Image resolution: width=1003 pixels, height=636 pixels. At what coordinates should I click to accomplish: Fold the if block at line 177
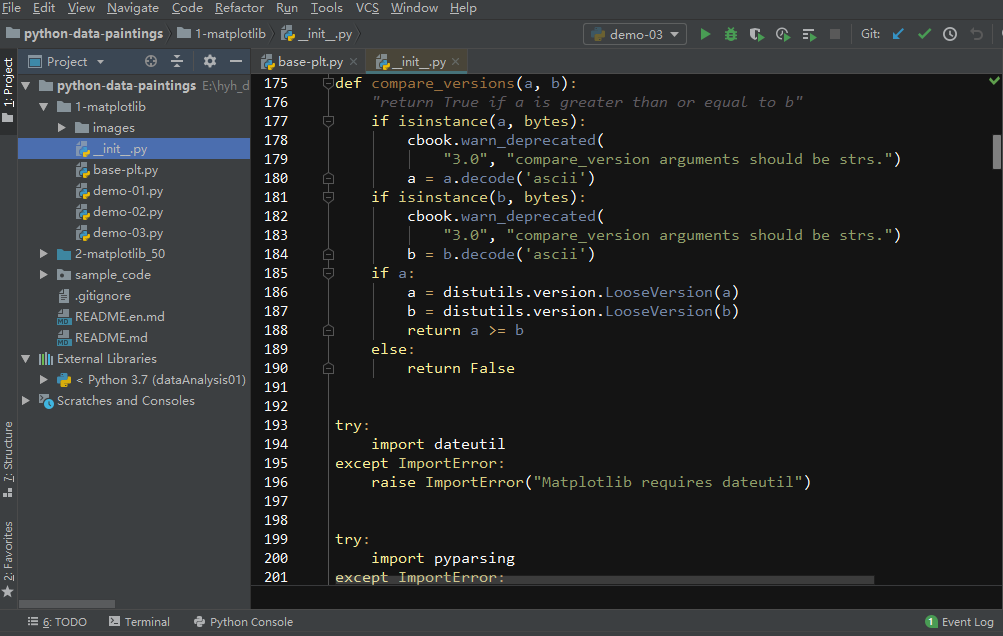(x=328, y=121)
